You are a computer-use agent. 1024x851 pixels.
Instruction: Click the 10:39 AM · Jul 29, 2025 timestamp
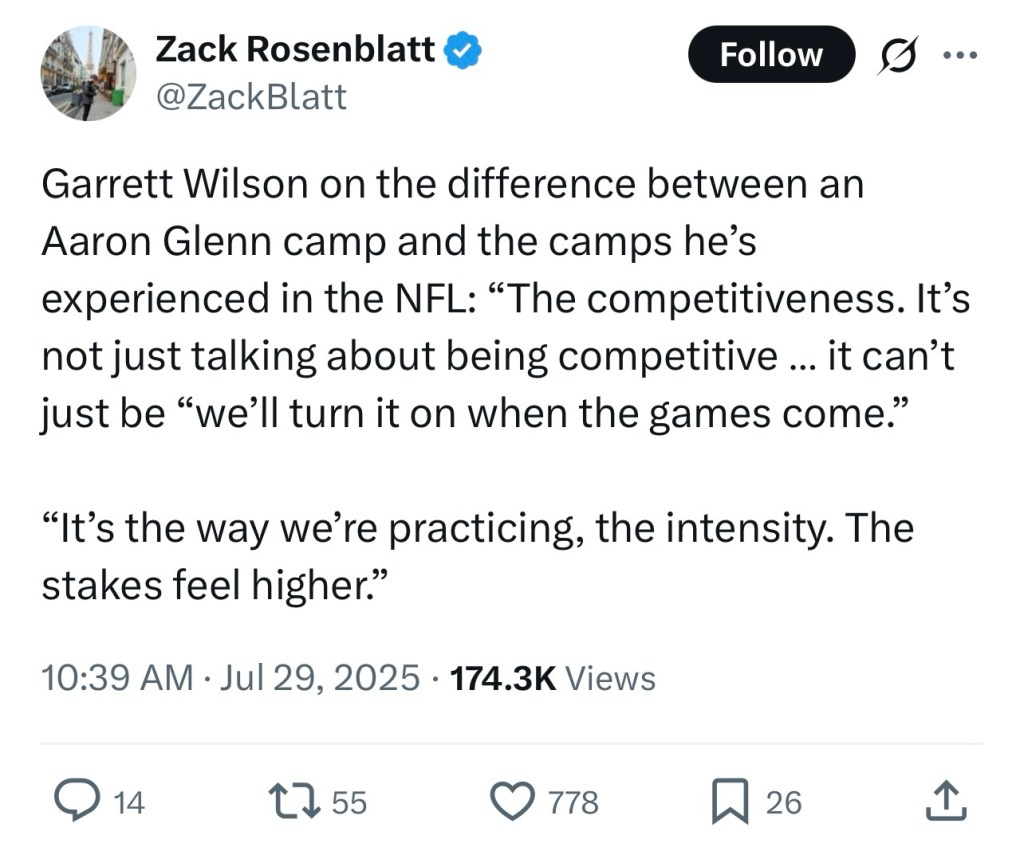(231, 678)
